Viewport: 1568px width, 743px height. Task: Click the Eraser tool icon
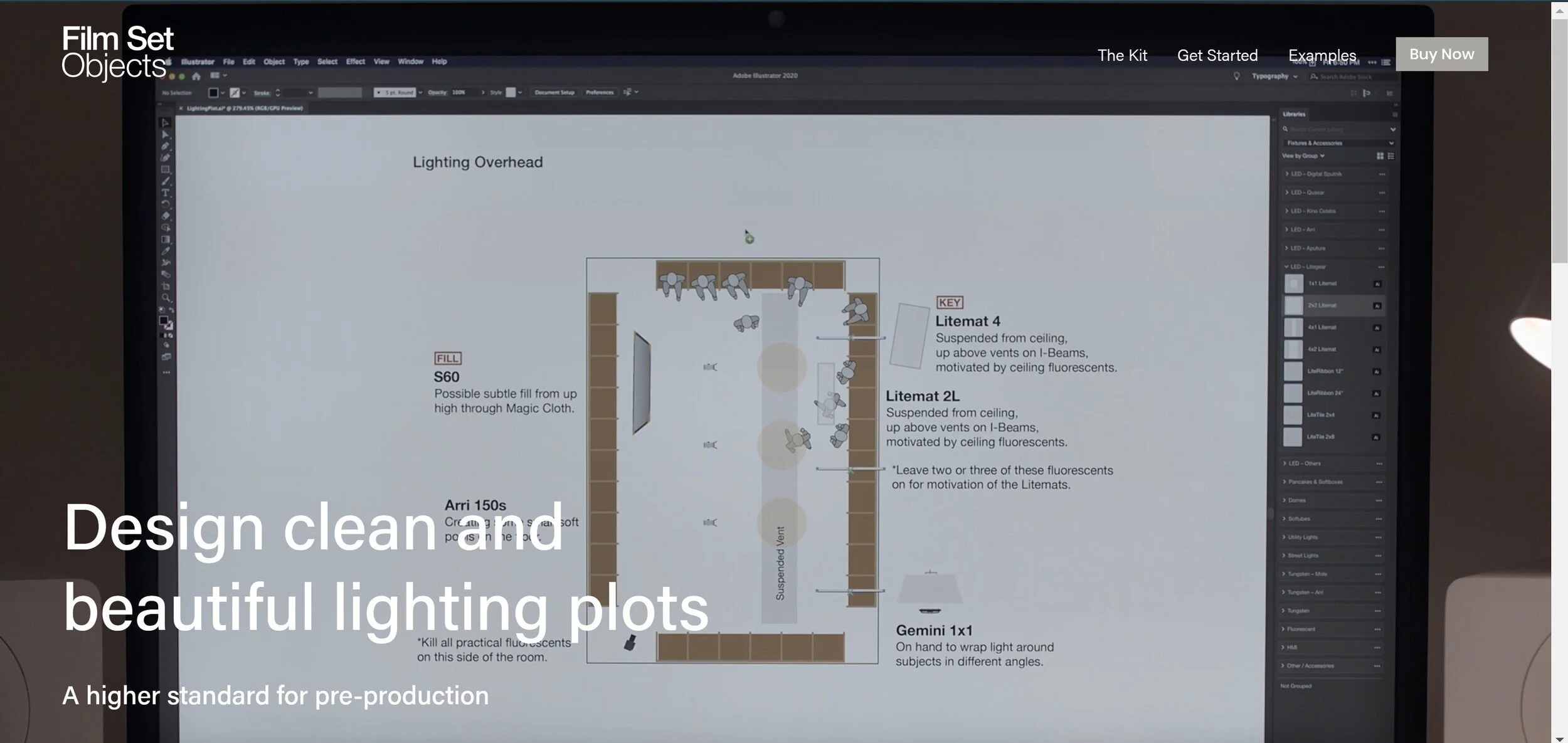tap(166, 216)
